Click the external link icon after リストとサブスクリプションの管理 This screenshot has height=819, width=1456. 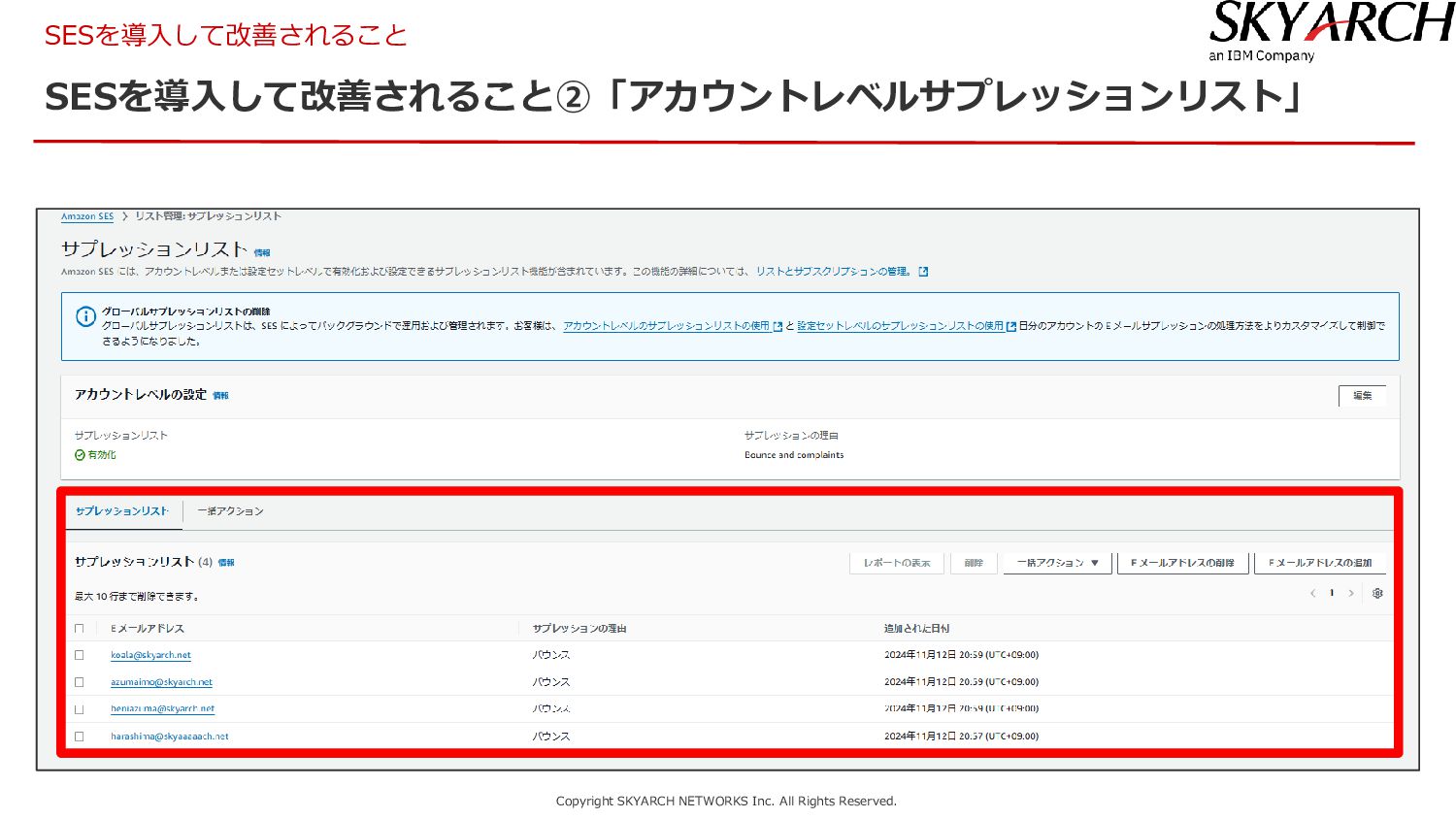[x=923, y=272]
